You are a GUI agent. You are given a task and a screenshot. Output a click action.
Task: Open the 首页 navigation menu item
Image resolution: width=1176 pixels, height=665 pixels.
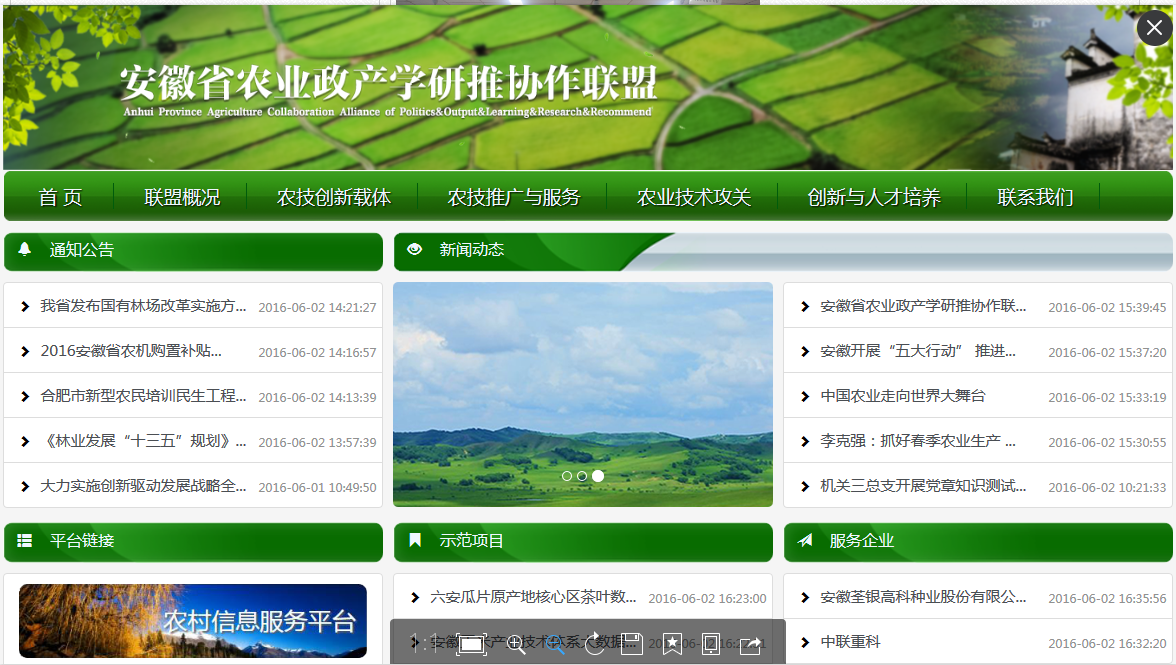pos(60,197)
